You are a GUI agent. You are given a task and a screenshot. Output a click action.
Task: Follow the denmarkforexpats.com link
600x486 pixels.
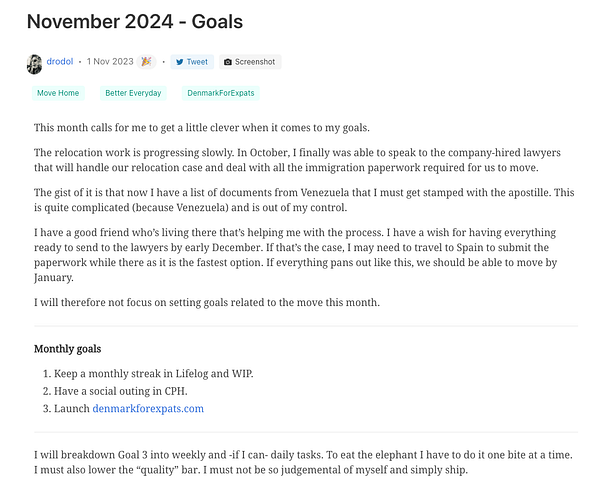[x=147, y=408]
